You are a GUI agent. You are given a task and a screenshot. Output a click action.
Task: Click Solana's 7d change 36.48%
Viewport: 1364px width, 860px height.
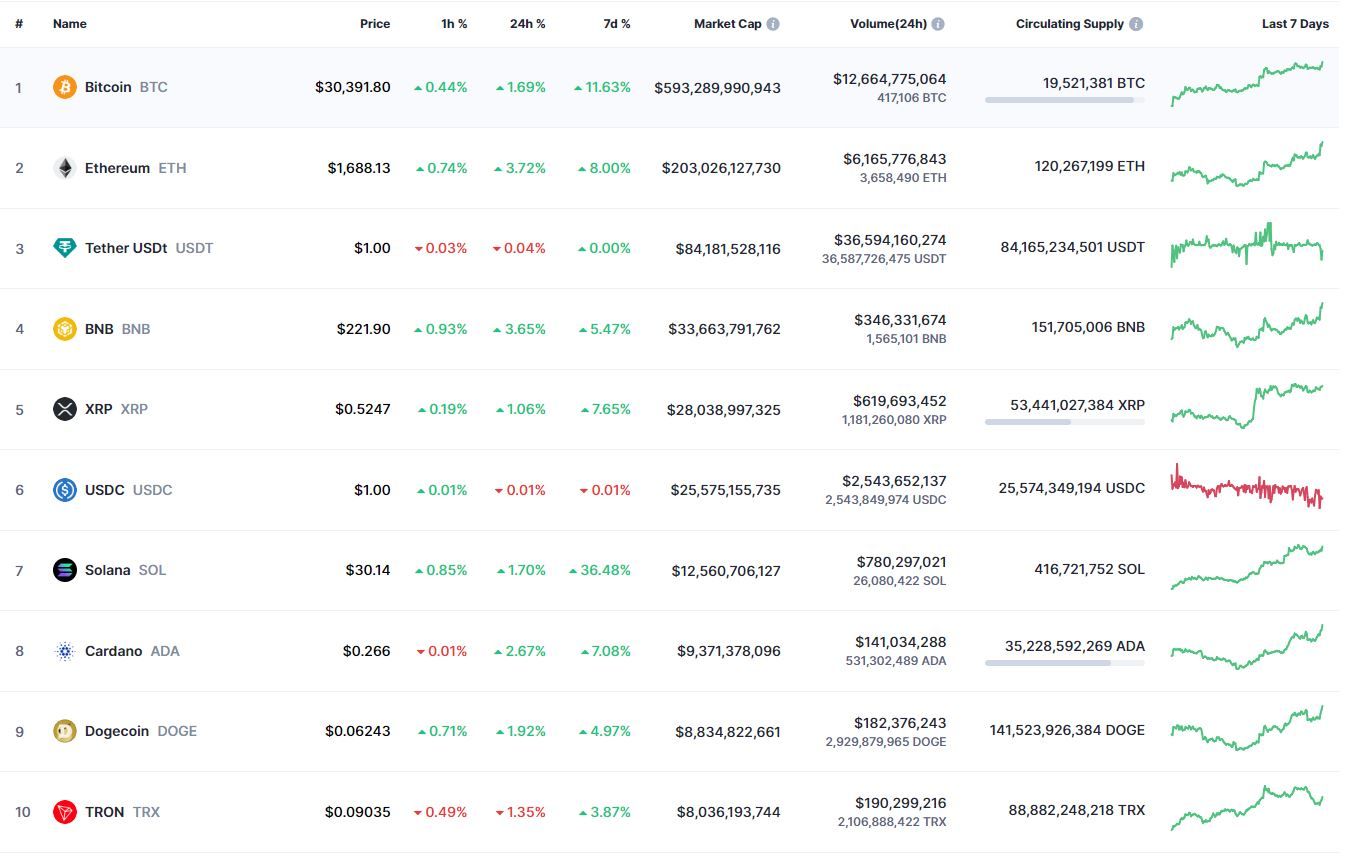pos(600,570)
